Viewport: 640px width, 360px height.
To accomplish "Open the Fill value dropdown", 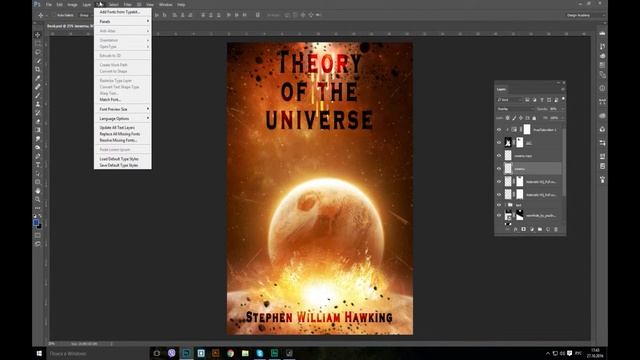I will tap(562, 118).
